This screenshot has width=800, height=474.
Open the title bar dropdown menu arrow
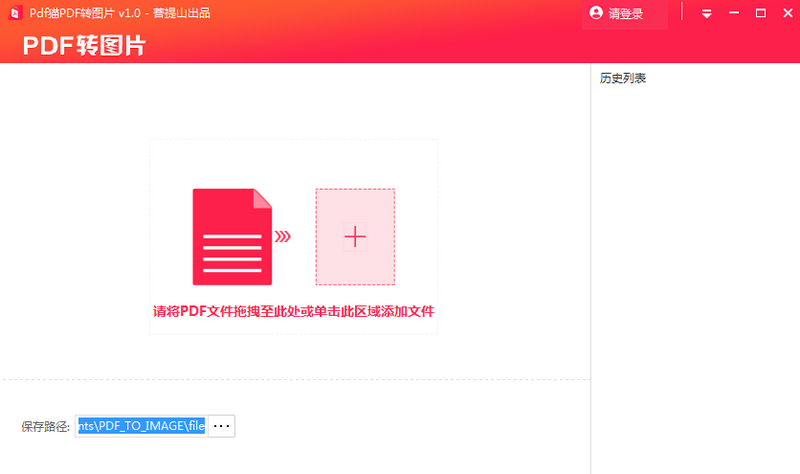pyautogui.click(x=707, y=13)
